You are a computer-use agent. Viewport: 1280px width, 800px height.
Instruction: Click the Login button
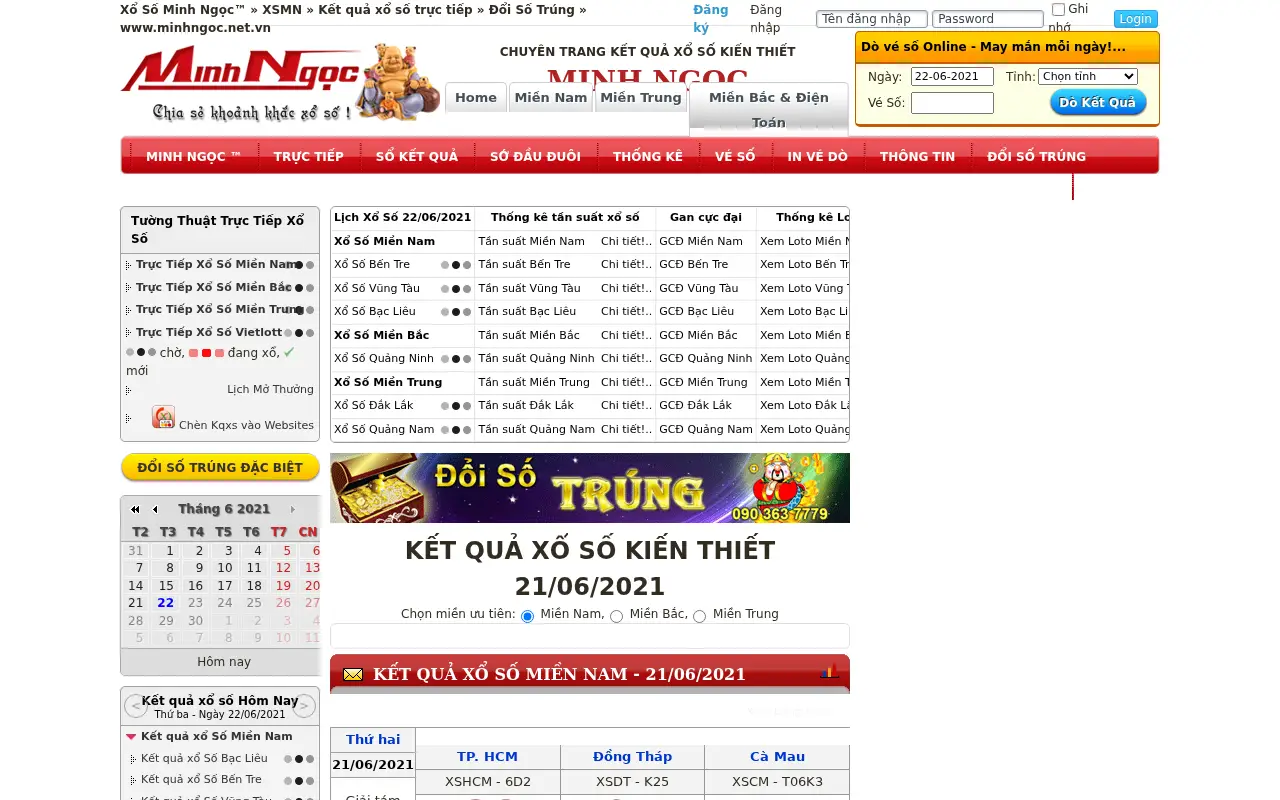point(1136,19)
